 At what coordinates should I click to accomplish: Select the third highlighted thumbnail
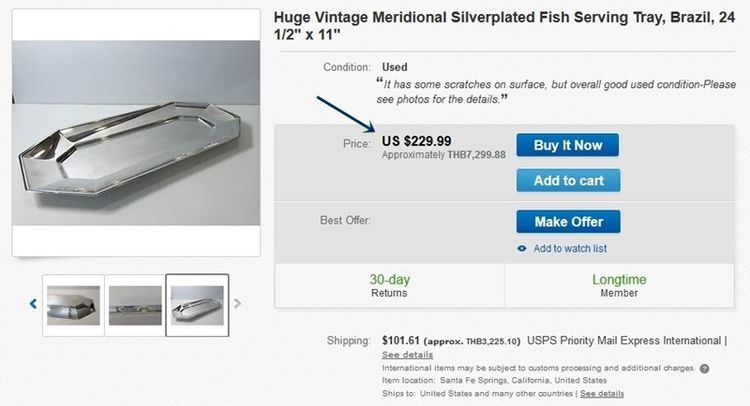tap(197, 305)
